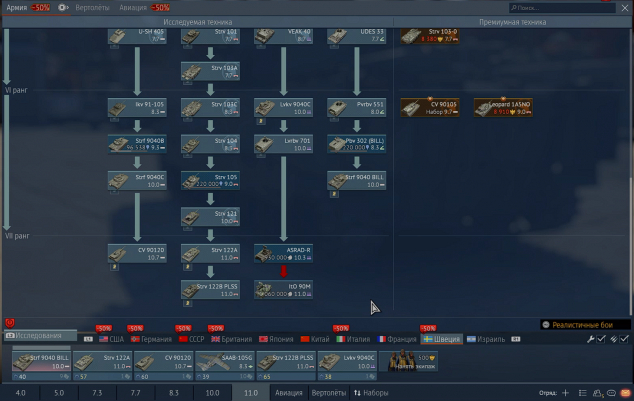Add a squad member with plus icon

click(x=566, y=393)
